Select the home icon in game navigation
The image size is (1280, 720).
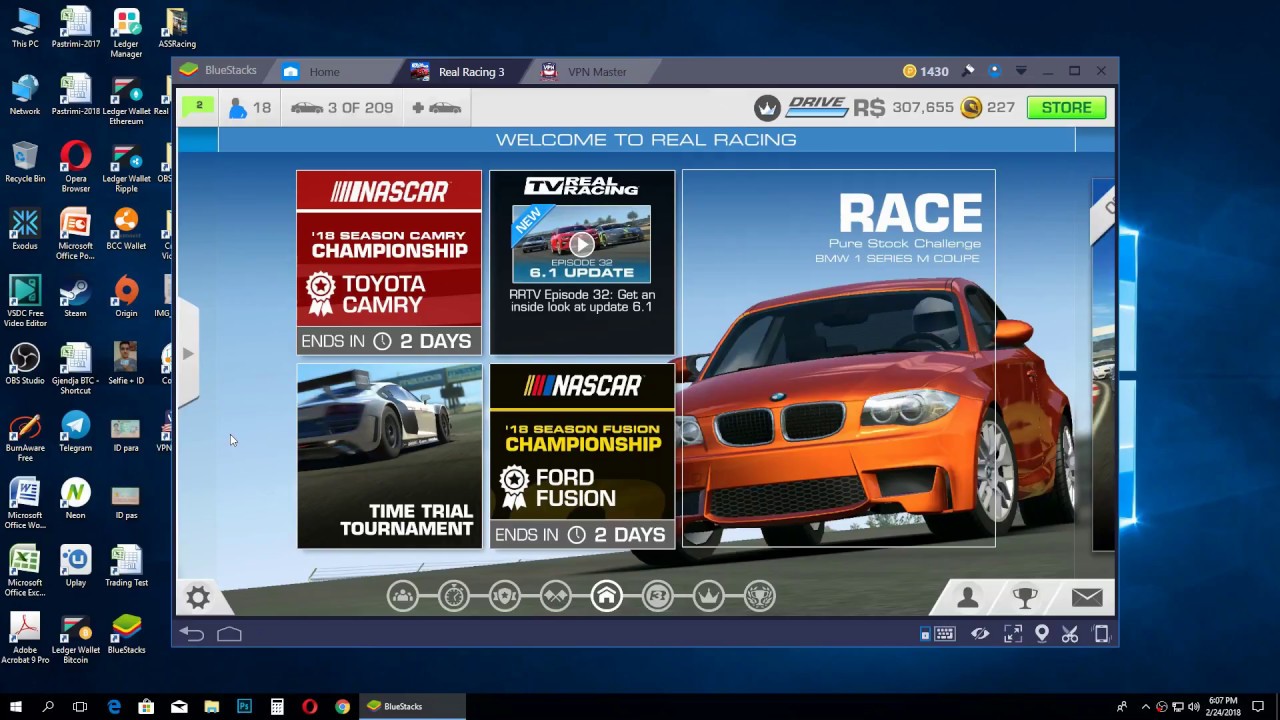click(606, 597)
